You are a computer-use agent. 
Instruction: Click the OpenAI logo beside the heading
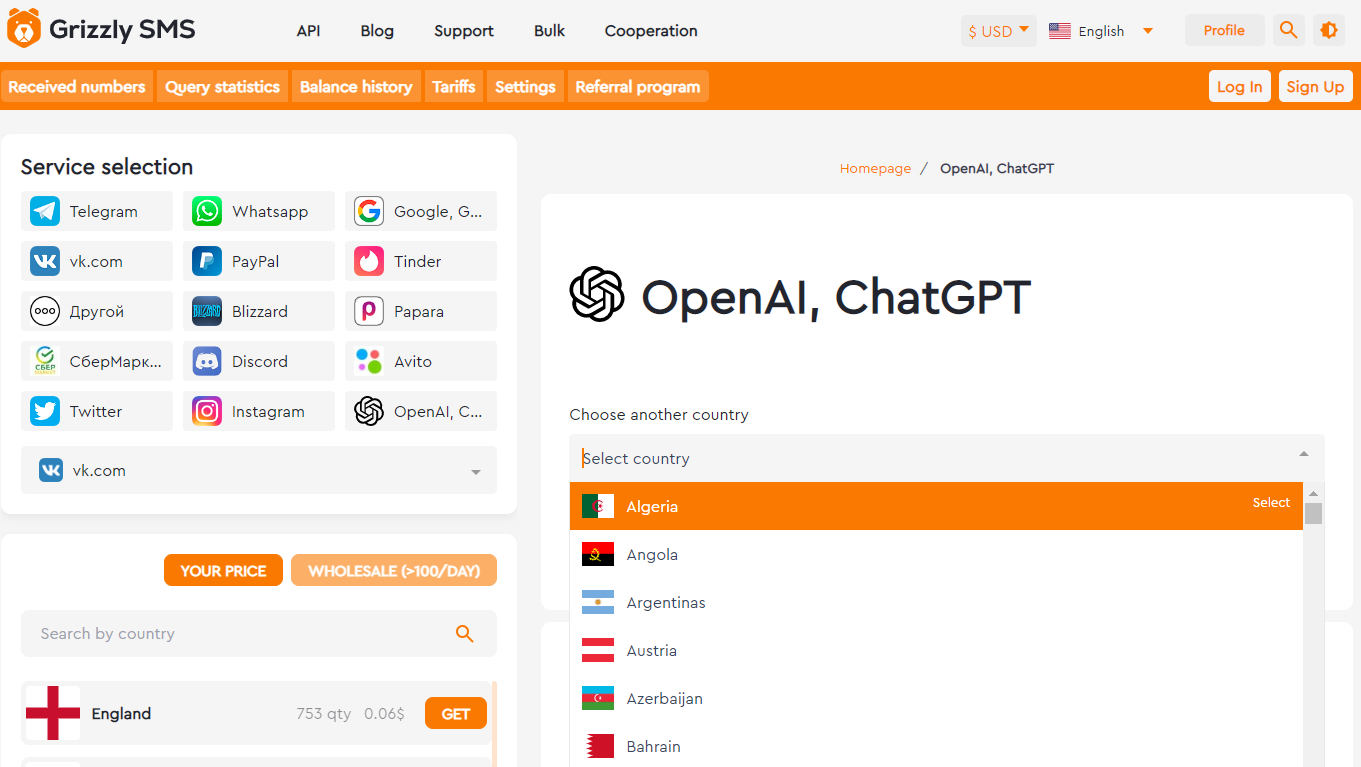point(597,294)
